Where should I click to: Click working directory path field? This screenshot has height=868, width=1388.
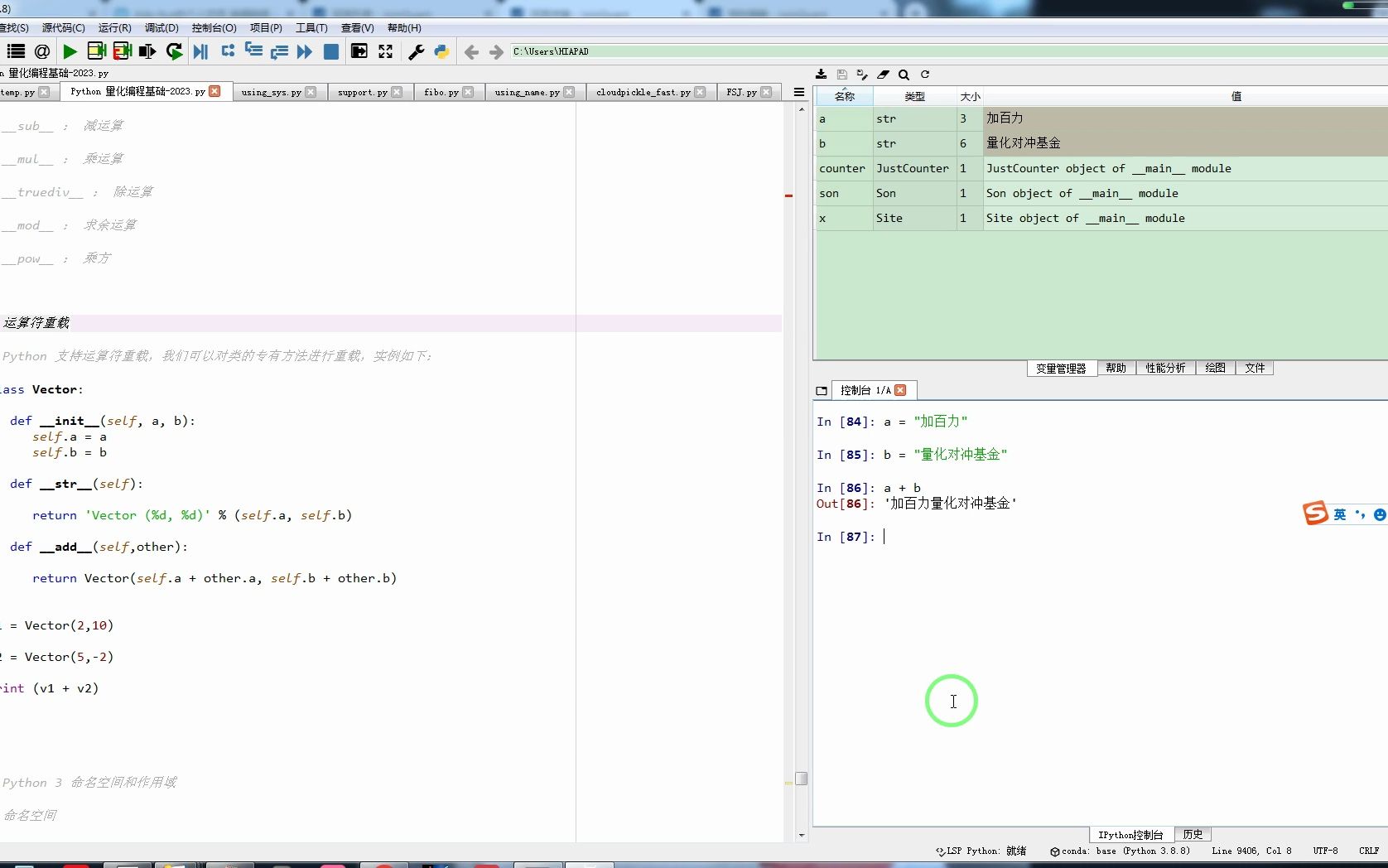point(948,51)
